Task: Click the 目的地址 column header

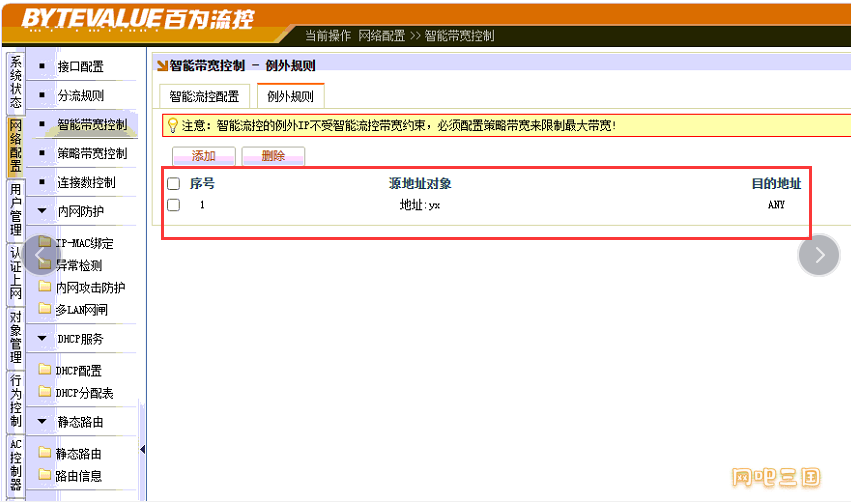Action: coord(776,183)
